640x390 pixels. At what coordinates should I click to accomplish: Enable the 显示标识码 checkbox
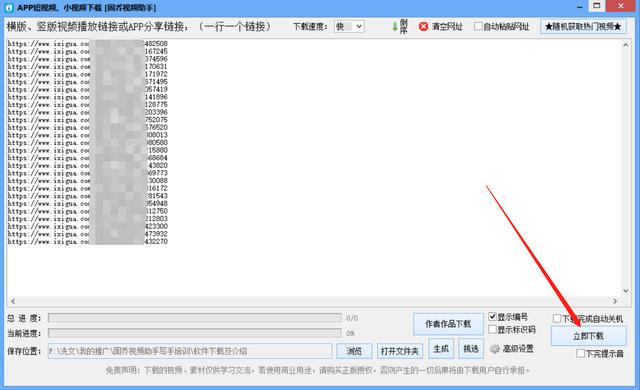click(x=493, y=329)
